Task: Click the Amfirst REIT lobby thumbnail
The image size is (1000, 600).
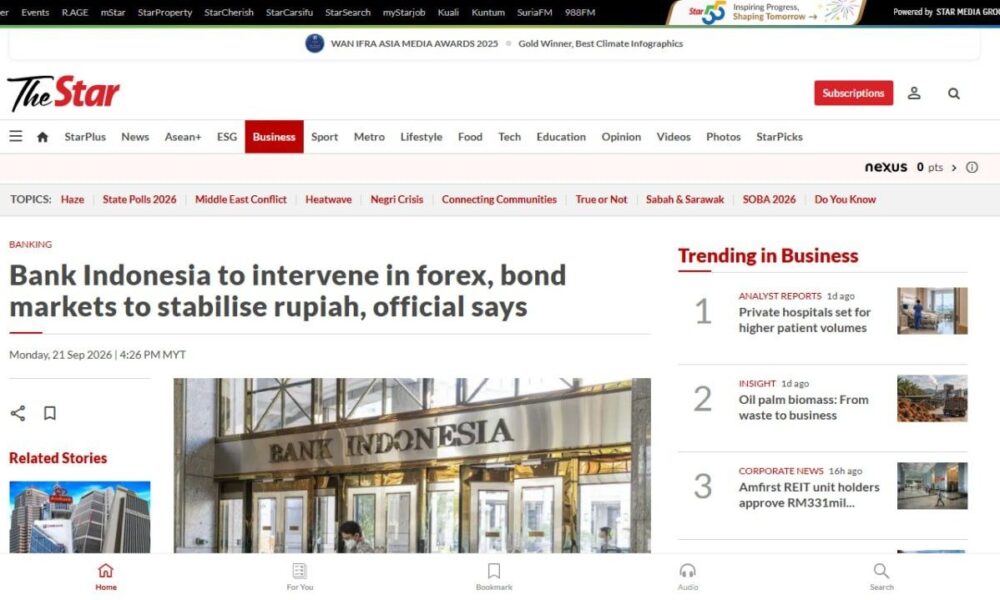Action: pos(932,486)
